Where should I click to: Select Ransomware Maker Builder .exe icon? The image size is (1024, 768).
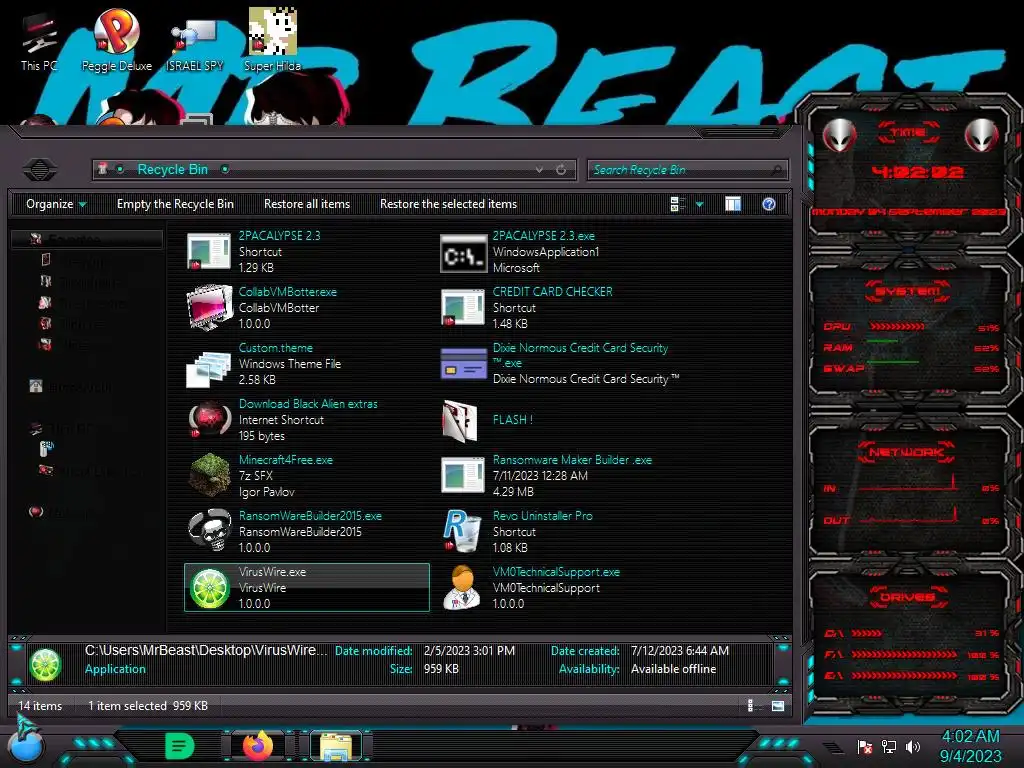463,475
